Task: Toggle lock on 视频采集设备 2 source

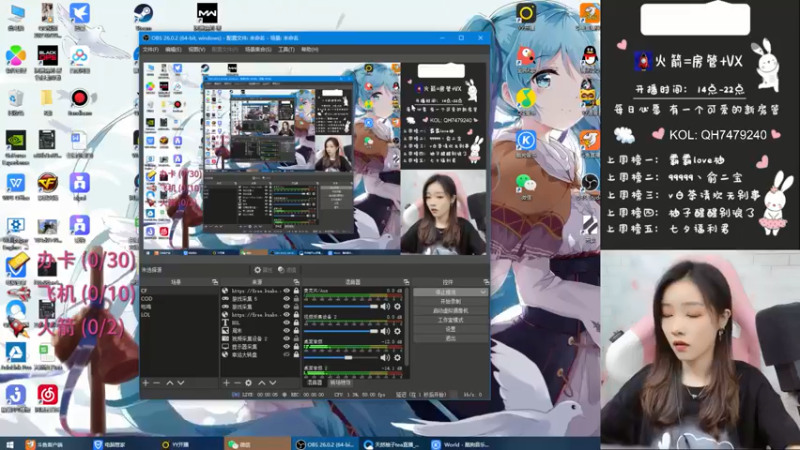Action: click(296, 339)
